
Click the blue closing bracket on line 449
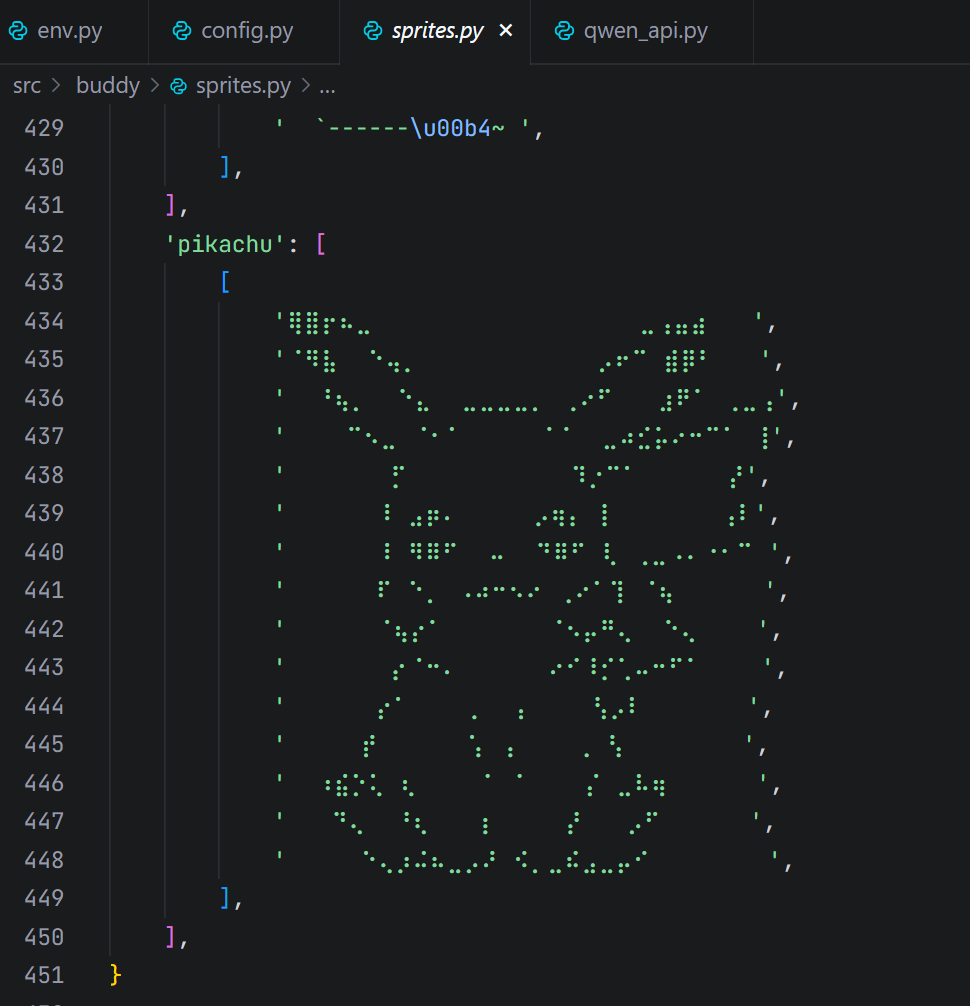225,898
